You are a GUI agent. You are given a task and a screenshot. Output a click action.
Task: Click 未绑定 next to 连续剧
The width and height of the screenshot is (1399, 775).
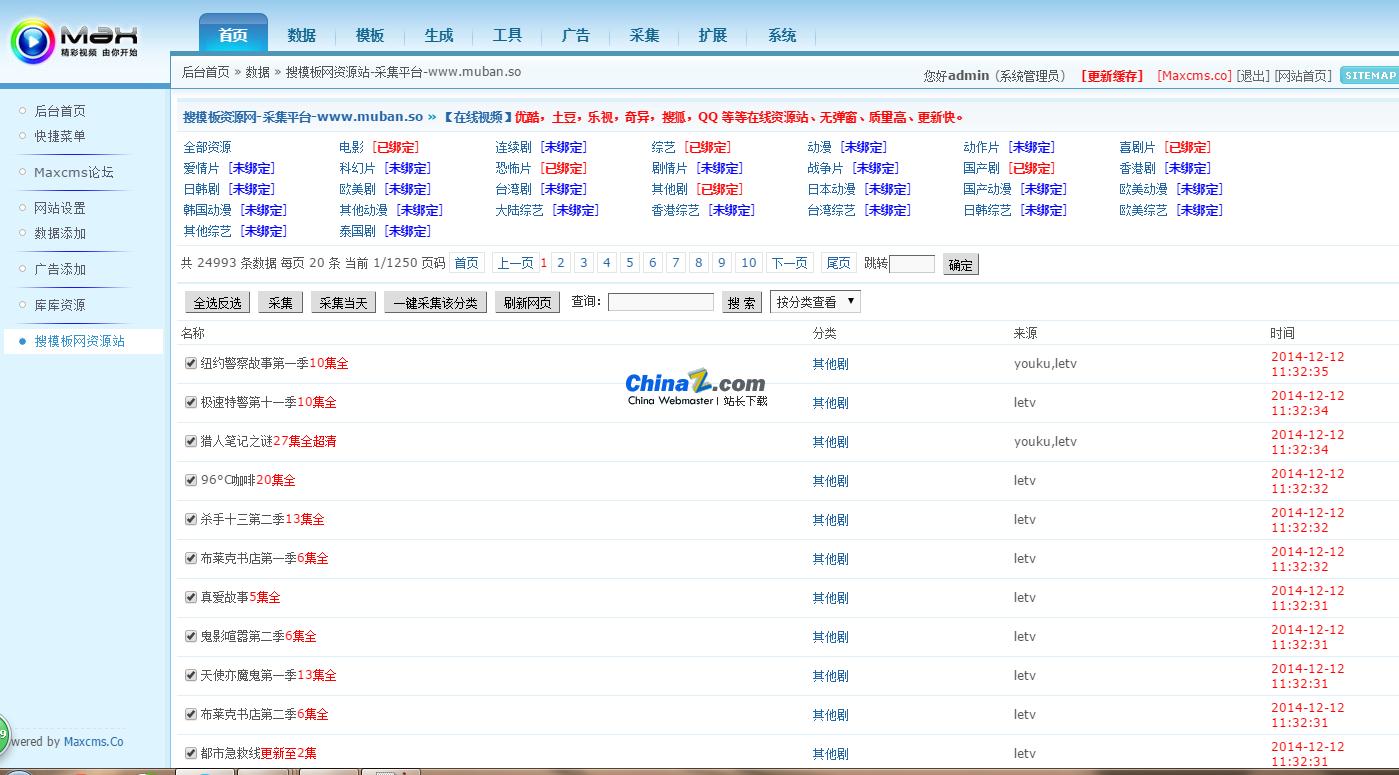pos(564,147)
